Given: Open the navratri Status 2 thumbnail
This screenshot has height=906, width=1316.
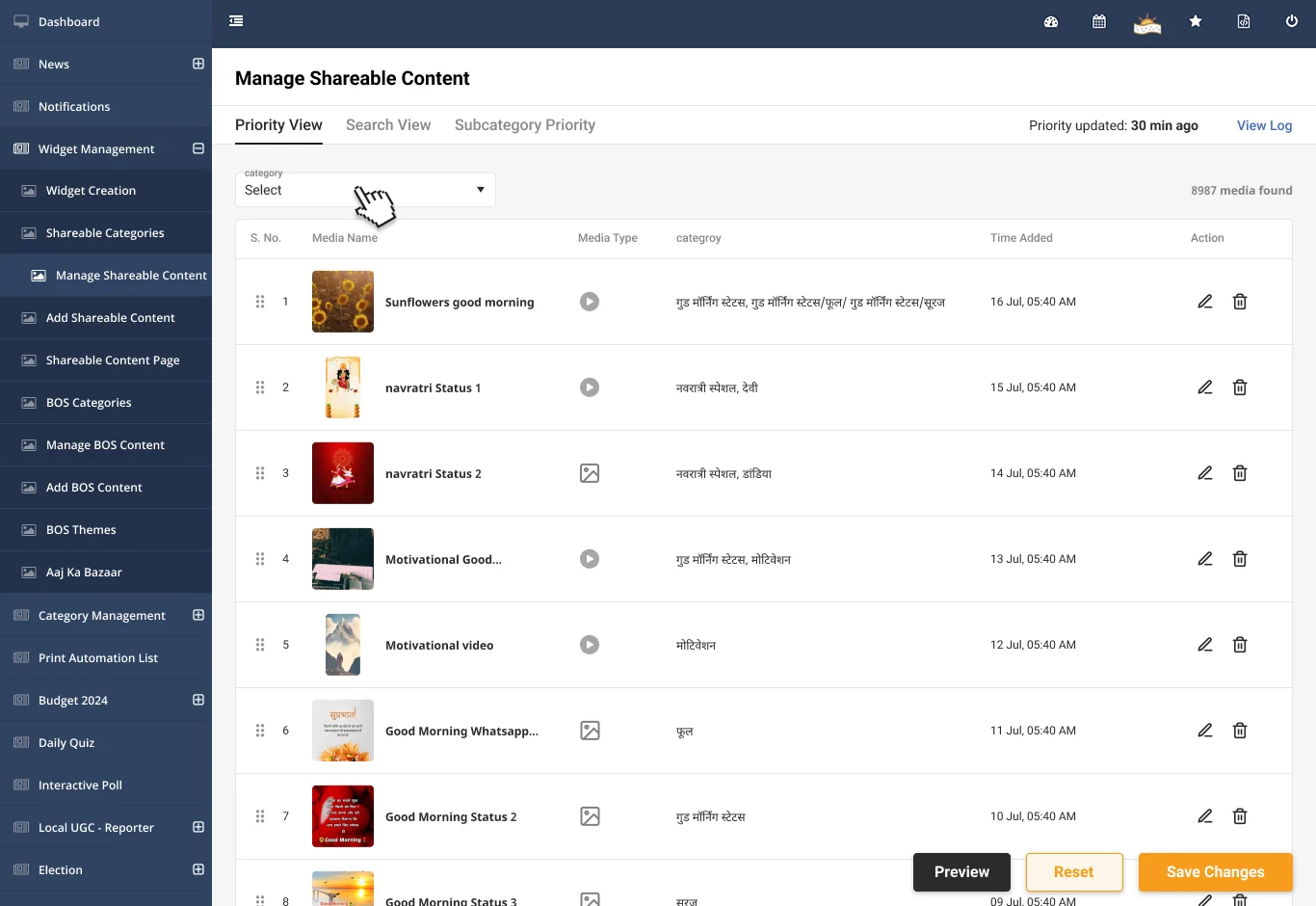Looking at the screenshot, I should pos(343,473).
